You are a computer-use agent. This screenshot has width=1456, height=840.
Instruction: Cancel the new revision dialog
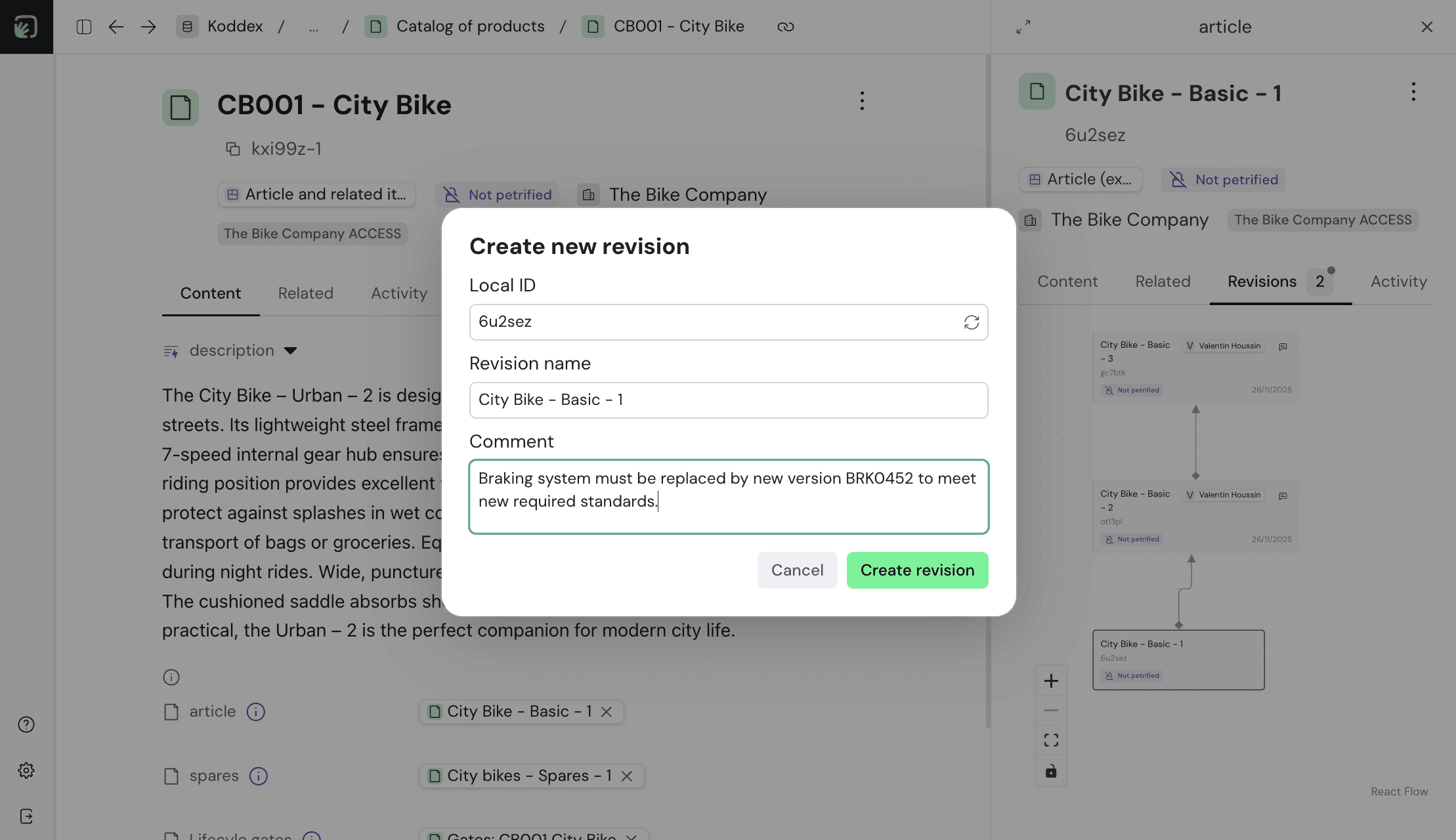pyautogui.click(x=797, y=570)
